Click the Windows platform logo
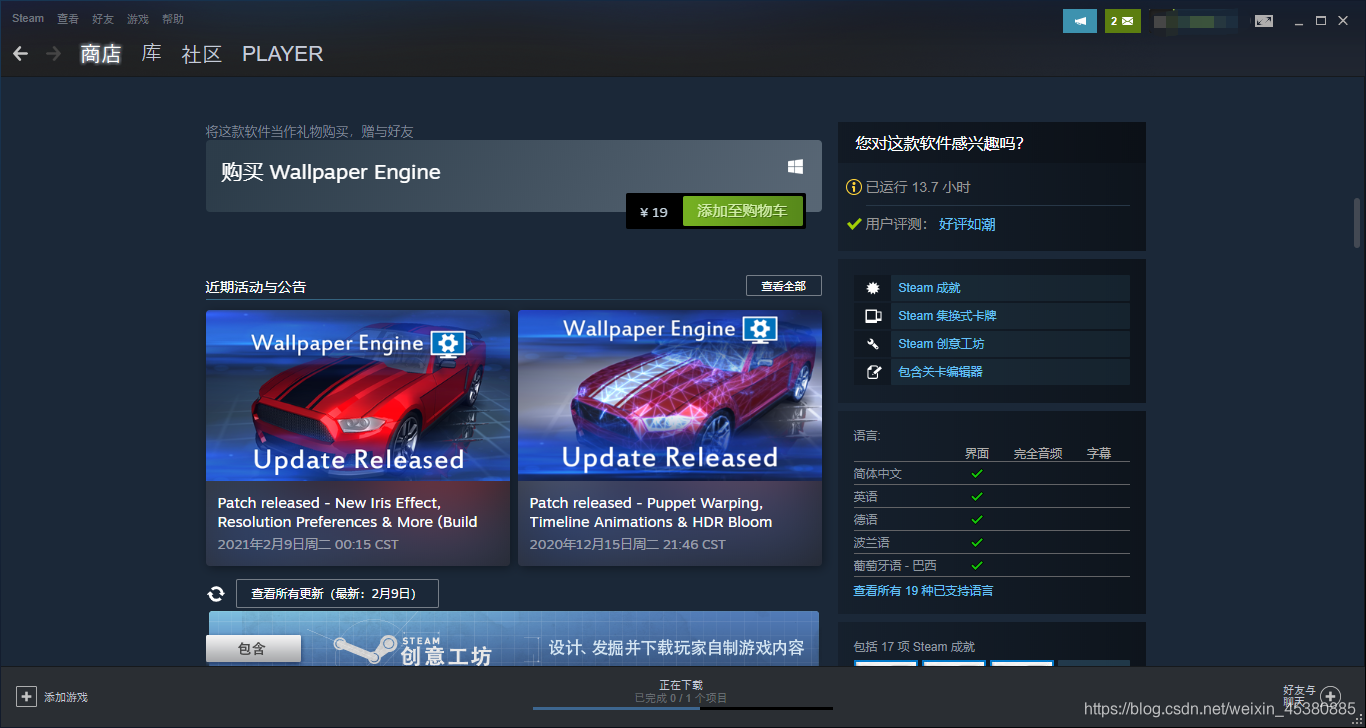This screenshot has width=1366, height=728. [795, 166]
